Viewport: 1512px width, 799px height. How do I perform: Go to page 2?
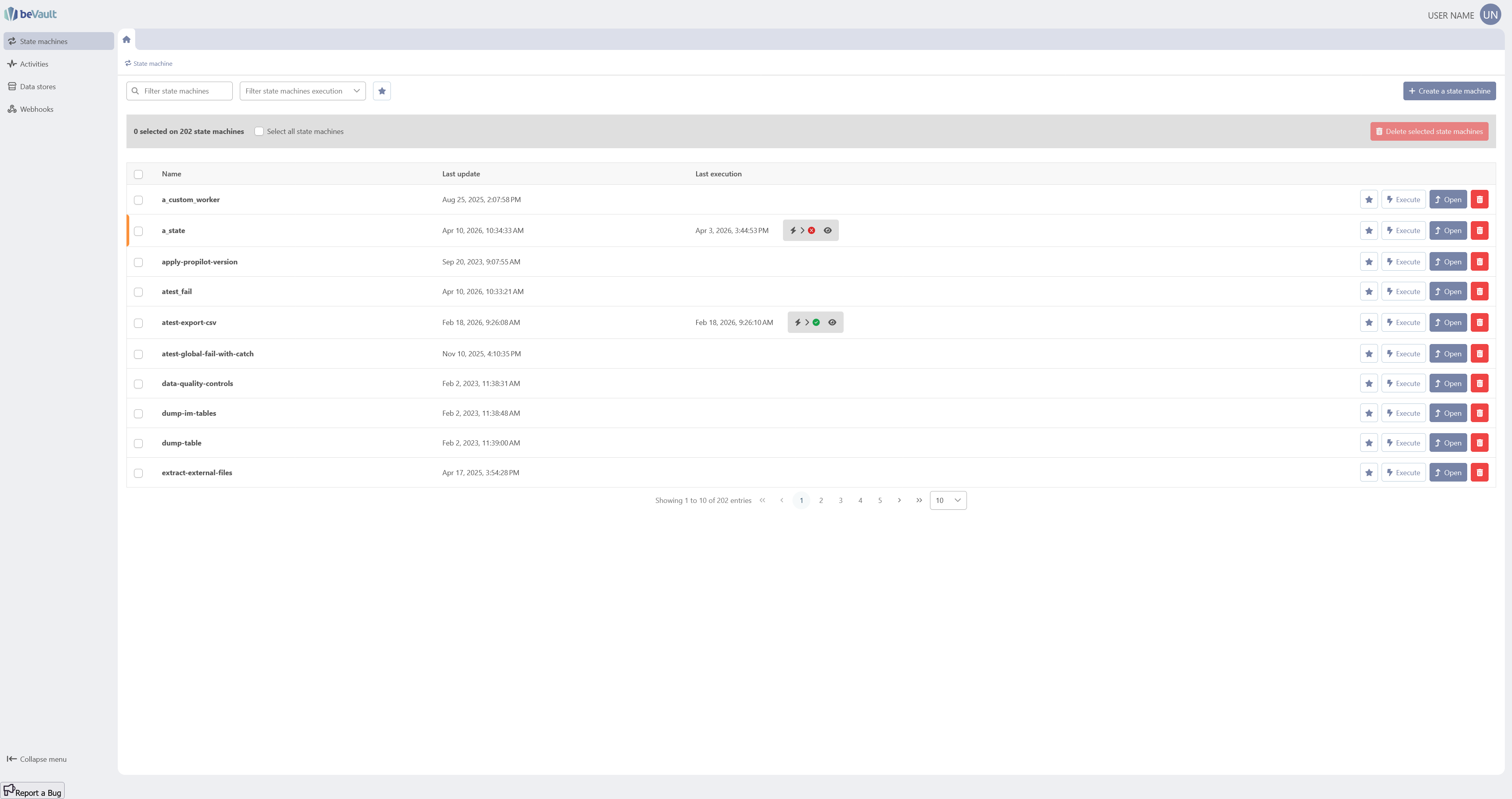coord(821,501)
